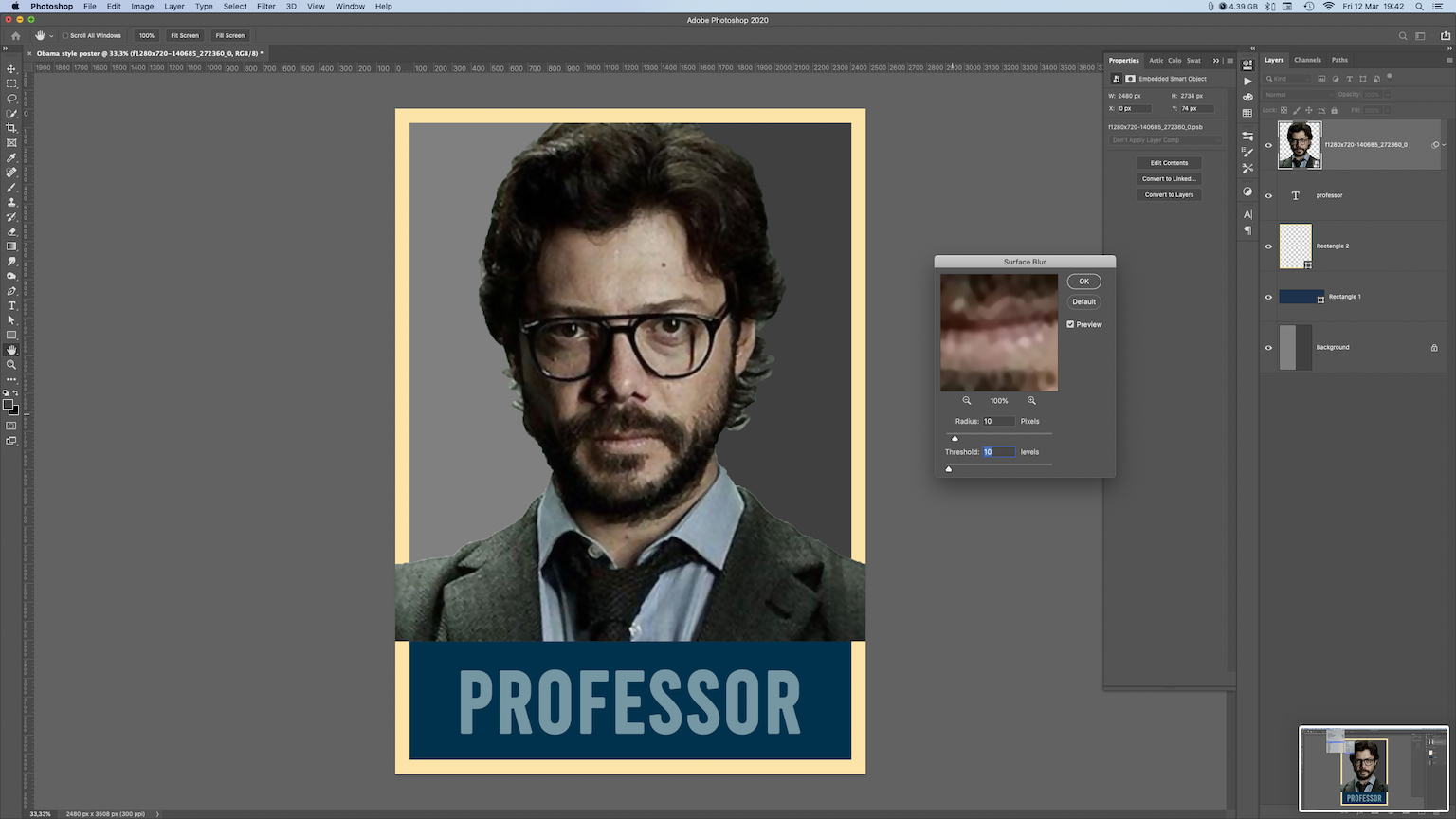Hide the Rectangle 2 layer
The height and width of the screenshot is (819, 1456).
click(x=1268, y=246)
